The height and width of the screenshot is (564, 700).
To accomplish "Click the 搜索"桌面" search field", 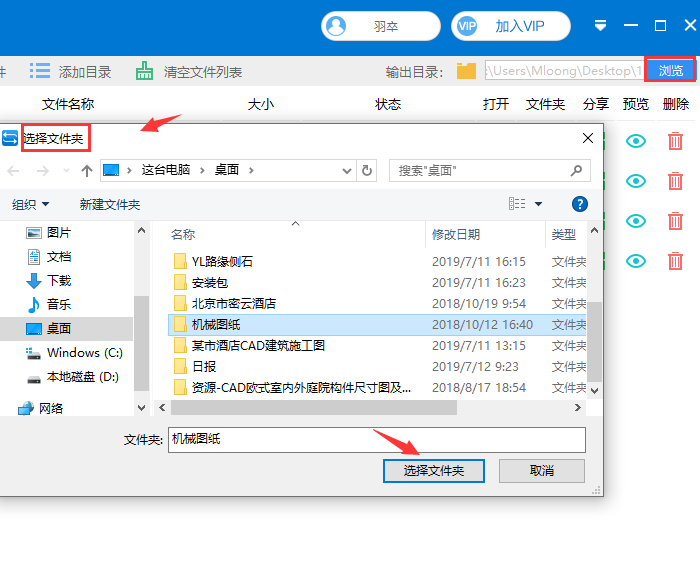I will (x=490, y=171).
